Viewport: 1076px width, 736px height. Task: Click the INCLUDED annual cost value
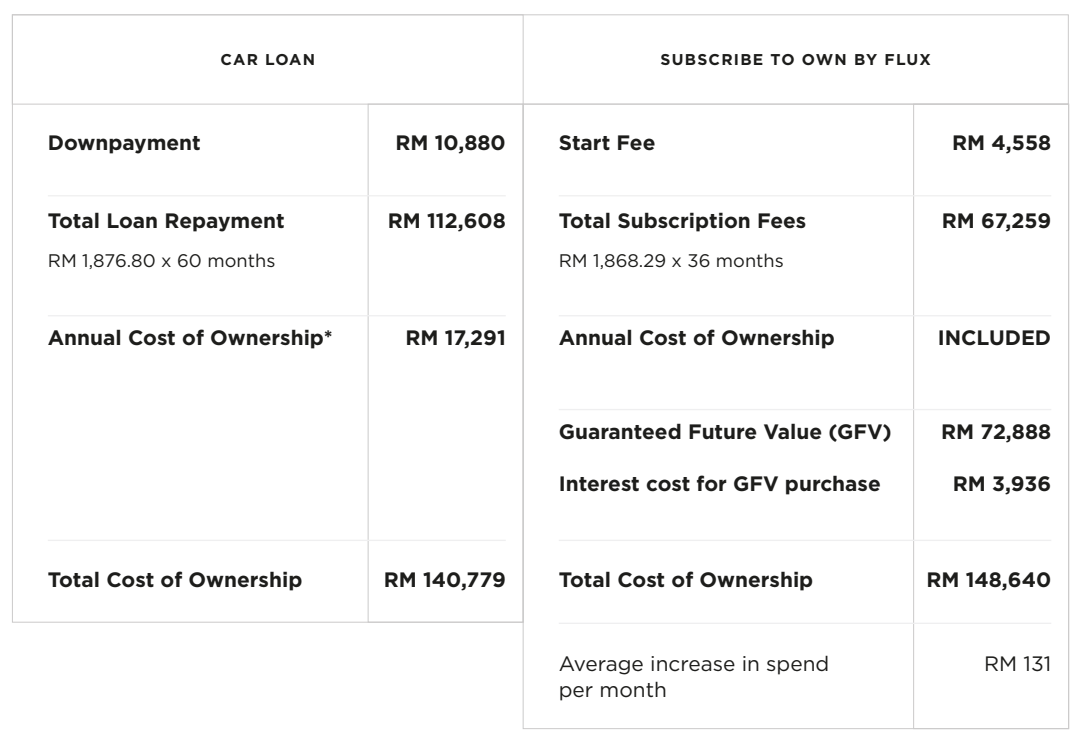(x=993, y=338)
